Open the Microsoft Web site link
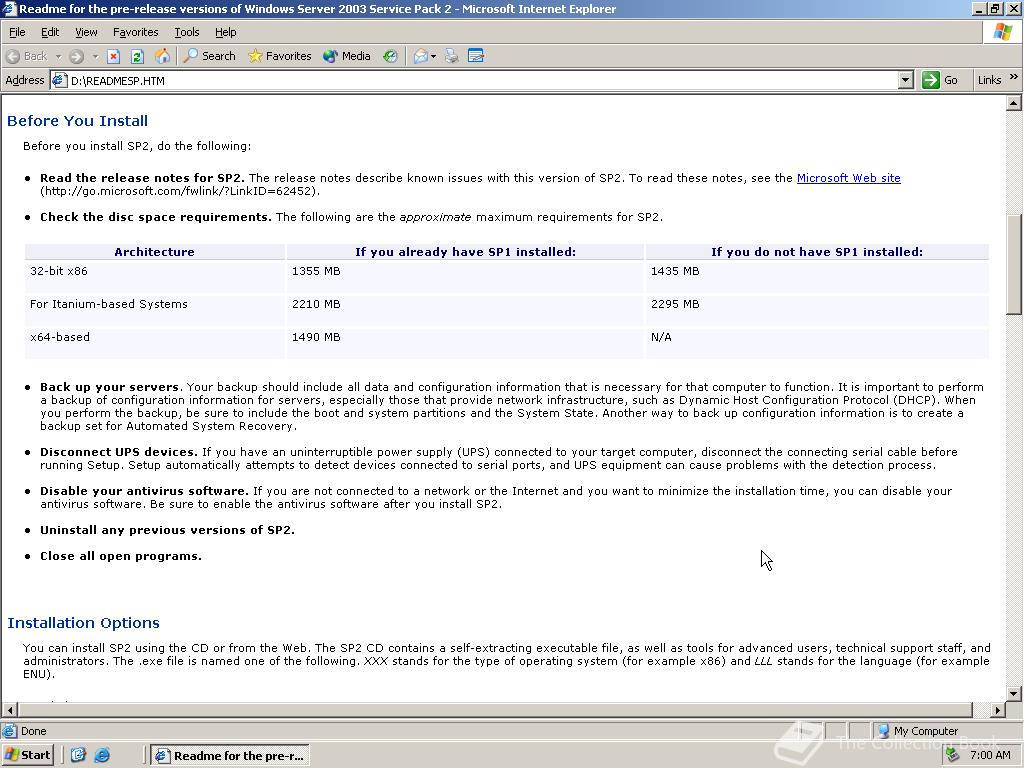Viewport: 1024px width, 768px height. (x=848, y=178)
